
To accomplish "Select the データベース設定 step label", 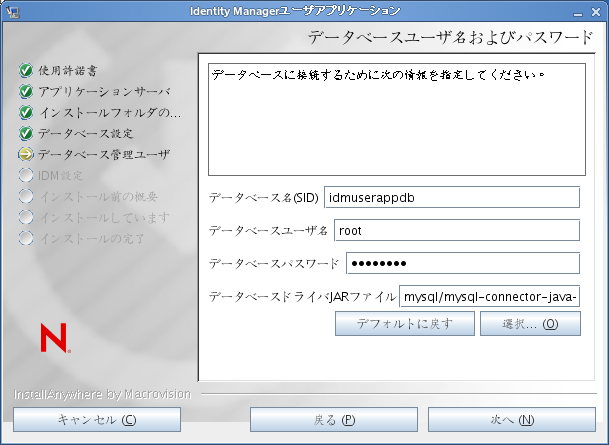I will tap(86, 133).
